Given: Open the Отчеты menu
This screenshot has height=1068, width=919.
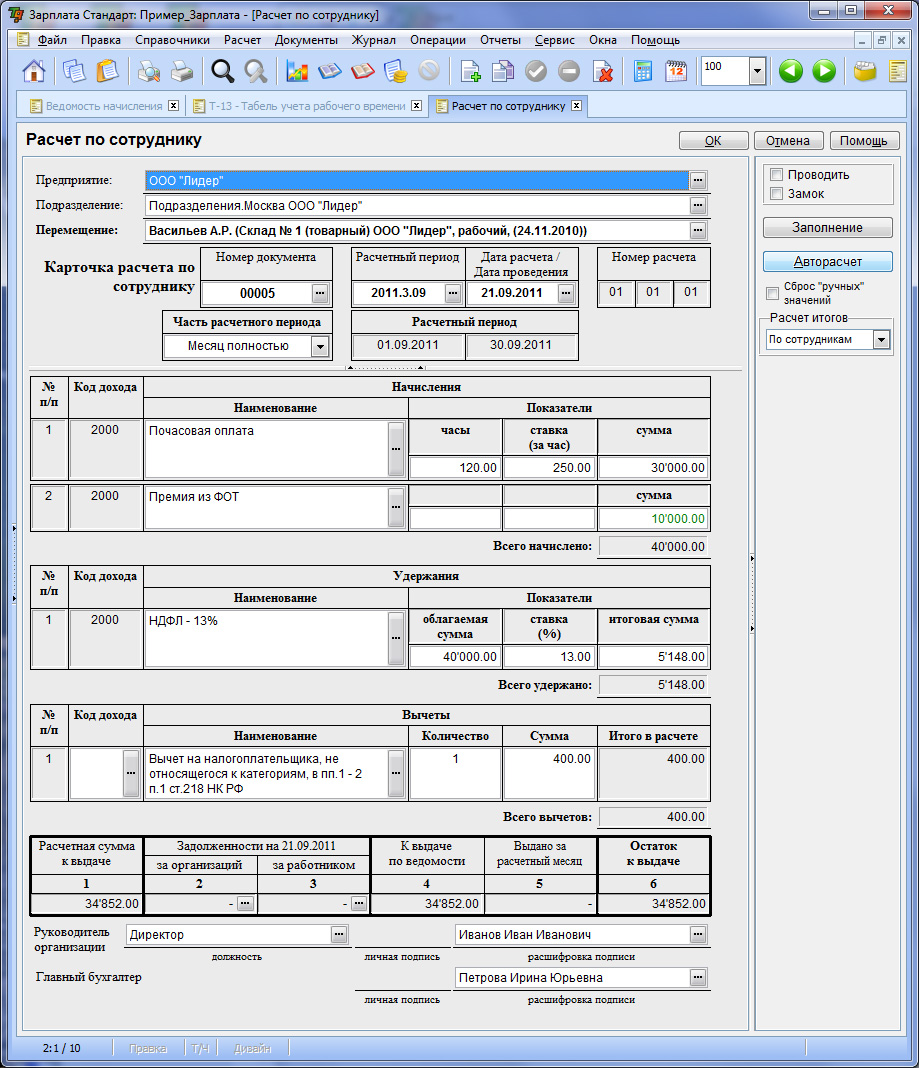Looking at the screenshot, I should (500, 40).
